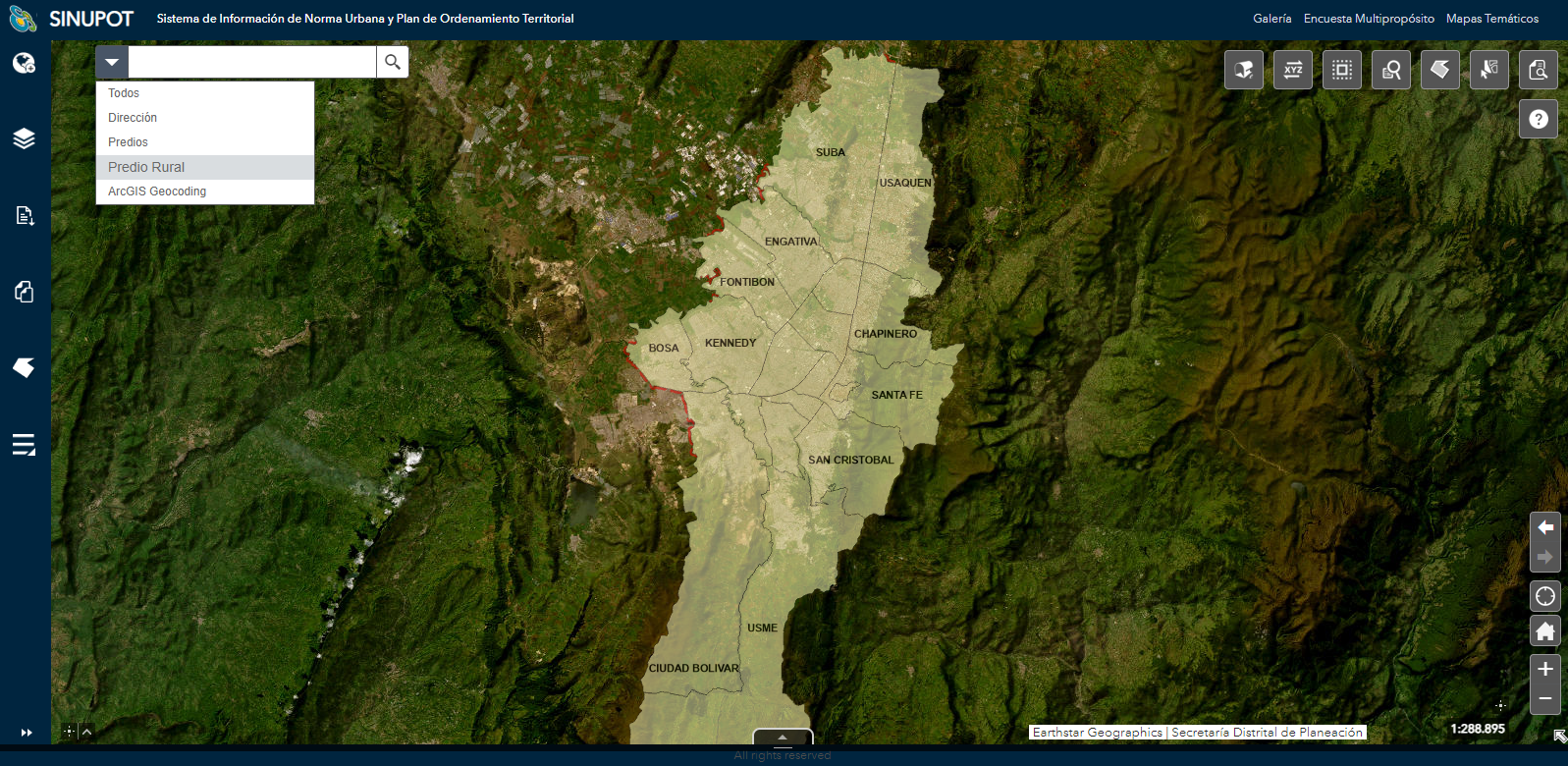Click the SANTA FE locality label
Image resolution: width=1568 pixels, height=766 pixels.
pyautogui.click(x=897, y=395)
